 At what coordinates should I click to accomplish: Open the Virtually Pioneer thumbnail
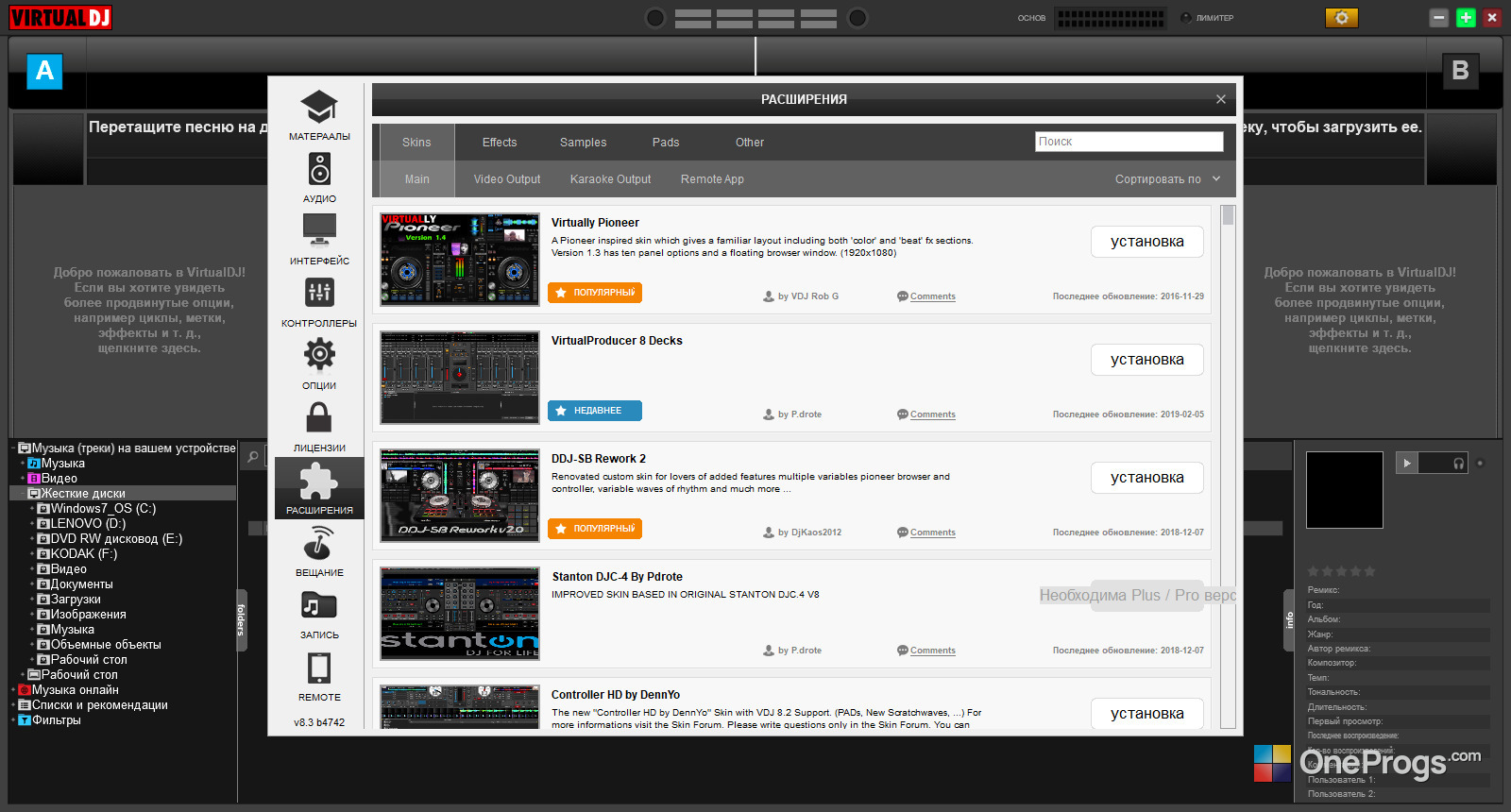[460, 260]
